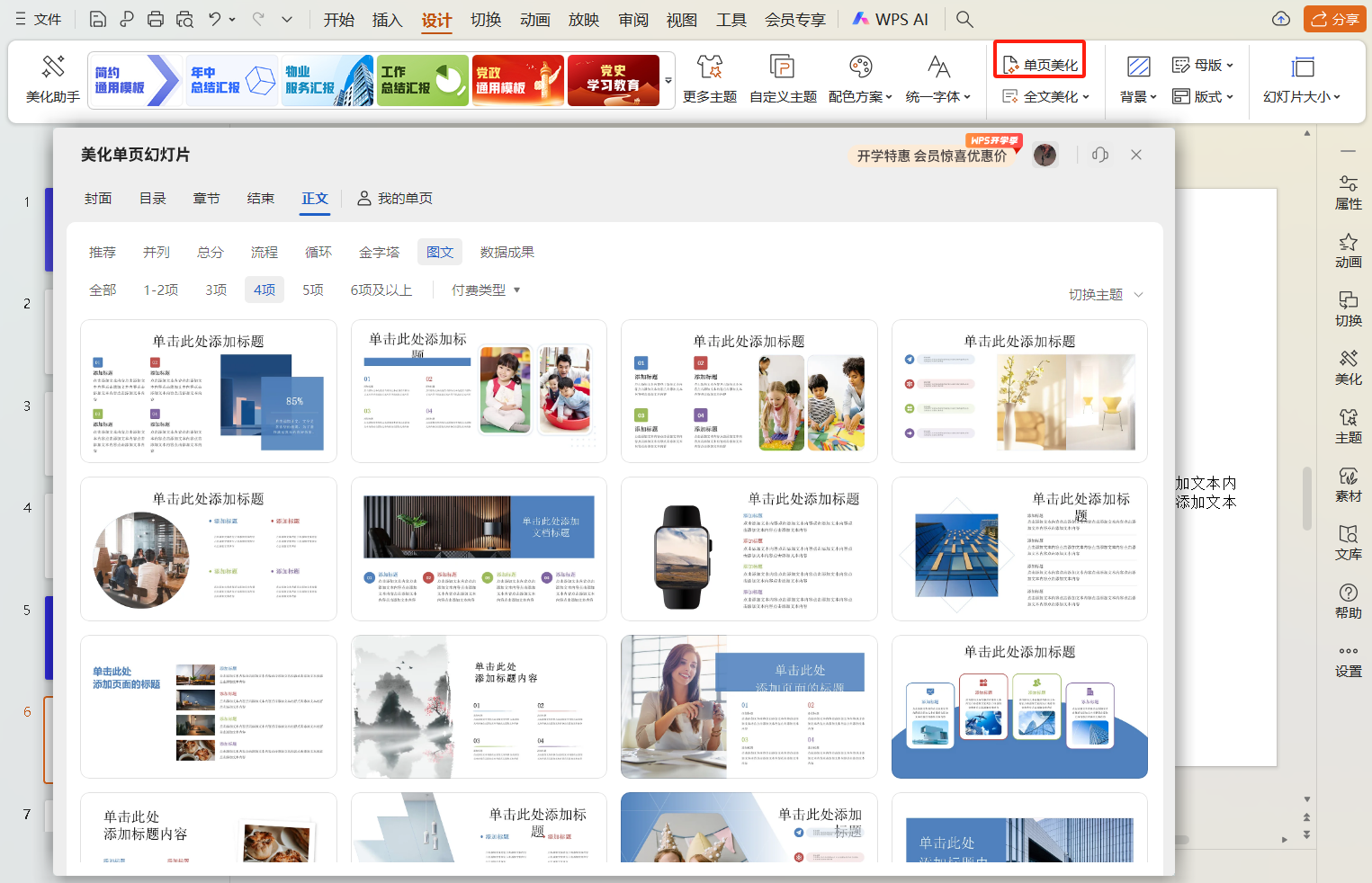Pick the template with 85% blue chart
The image size is (1372, 883).
pos(209,391)
